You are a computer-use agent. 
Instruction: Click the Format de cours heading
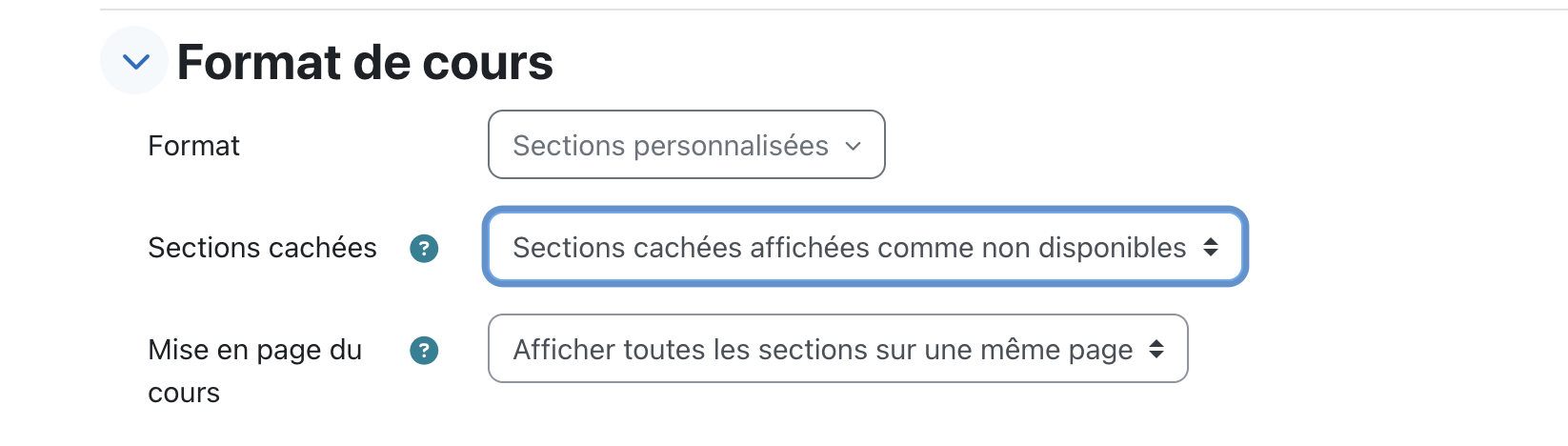[x=365, y=62]
